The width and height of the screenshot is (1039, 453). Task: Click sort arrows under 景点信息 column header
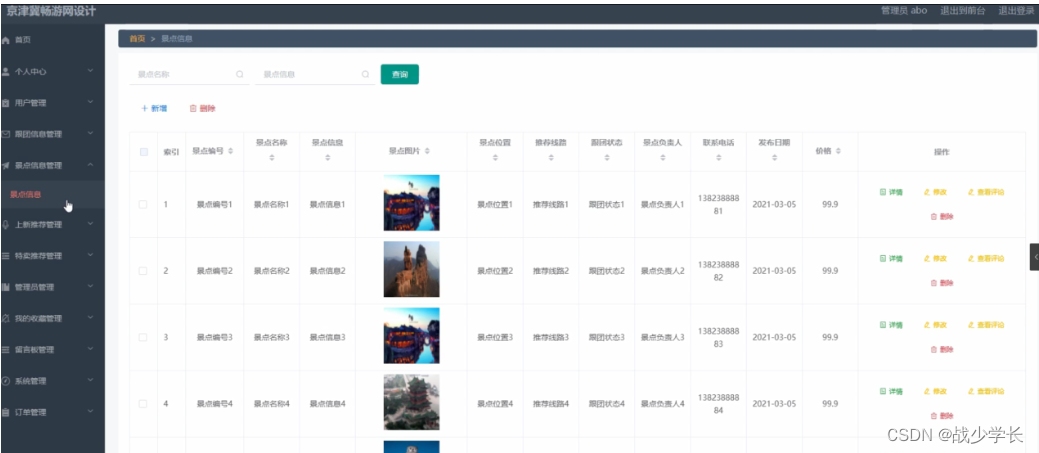pos(328,158)
